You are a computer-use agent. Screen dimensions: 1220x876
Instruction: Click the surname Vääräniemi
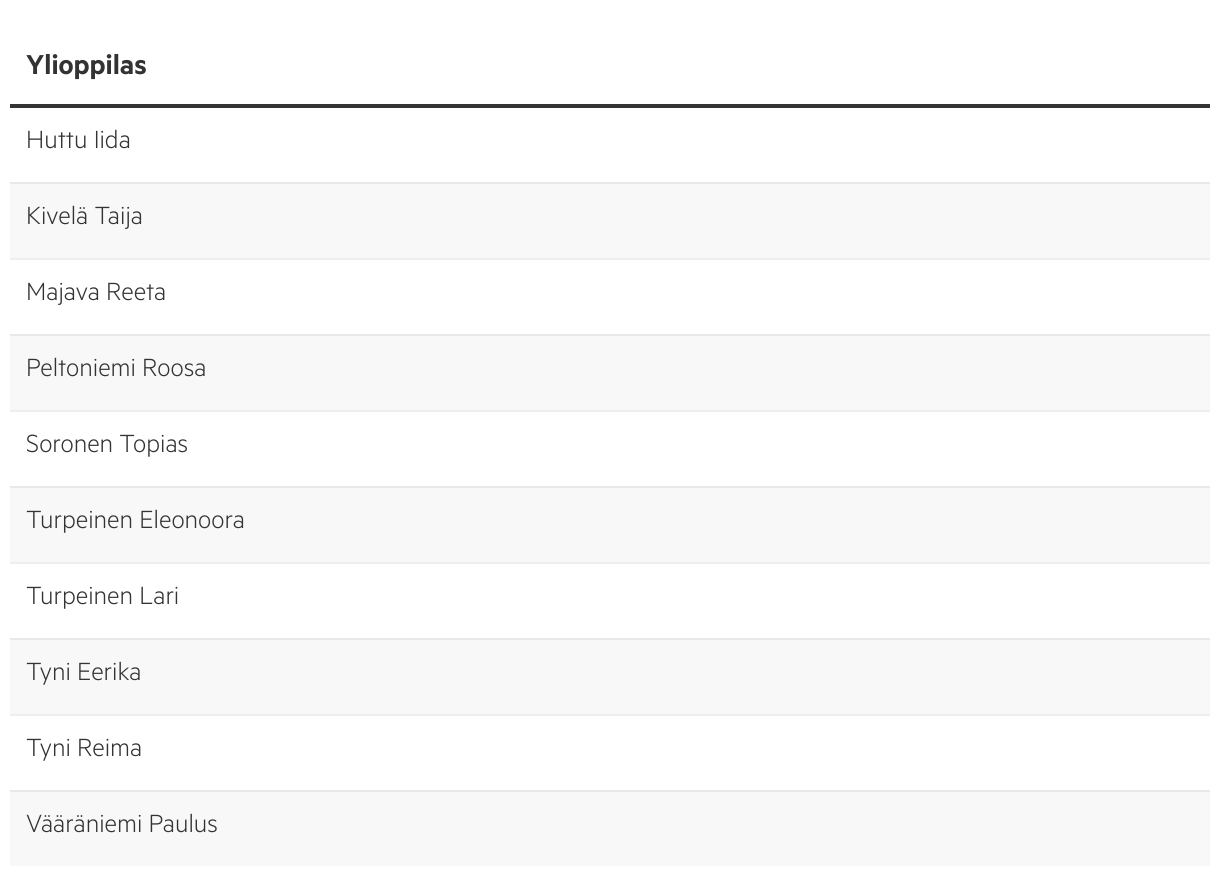click(x=84, y=825)
